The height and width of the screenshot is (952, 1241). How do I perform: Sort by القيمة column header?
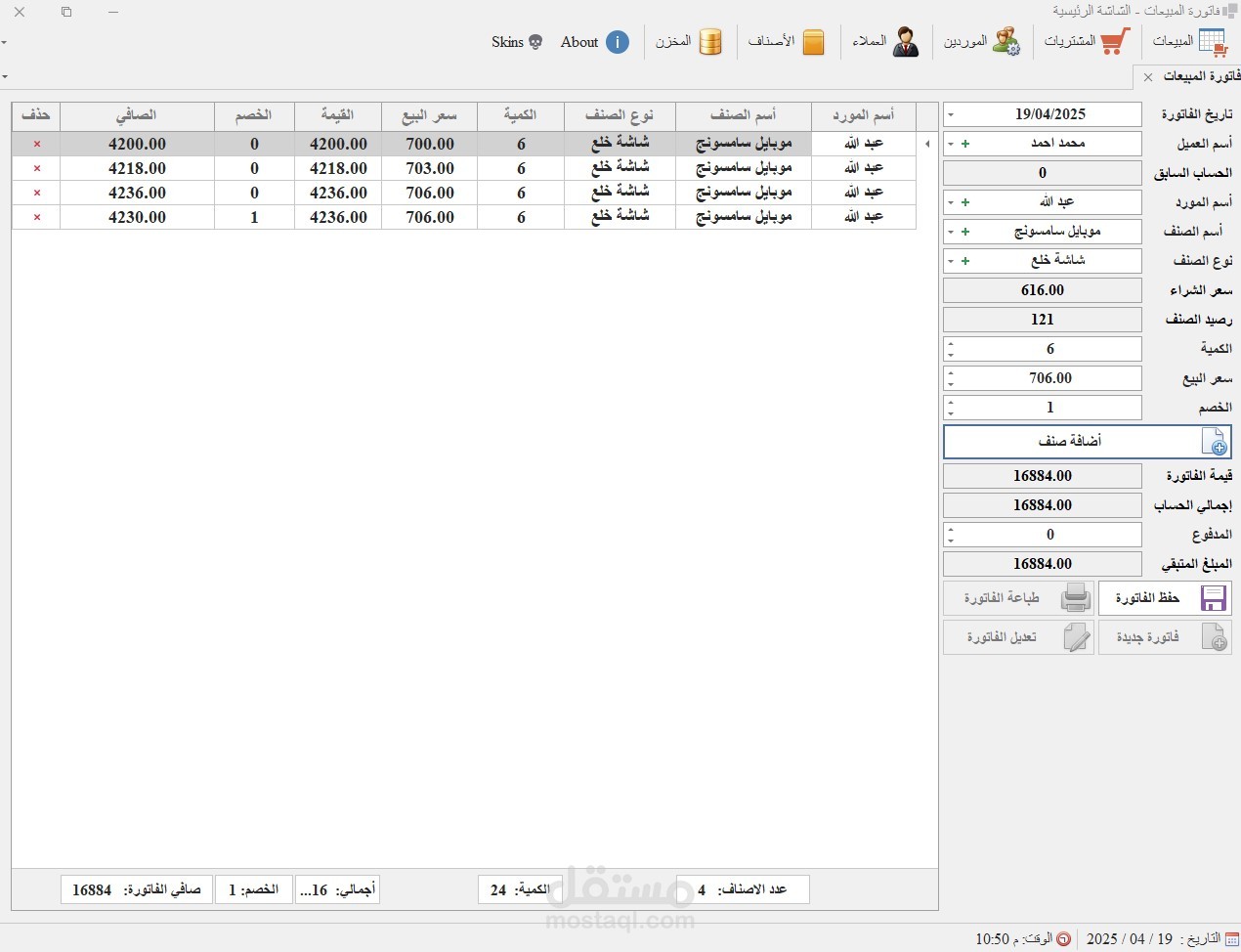[338, 116]
